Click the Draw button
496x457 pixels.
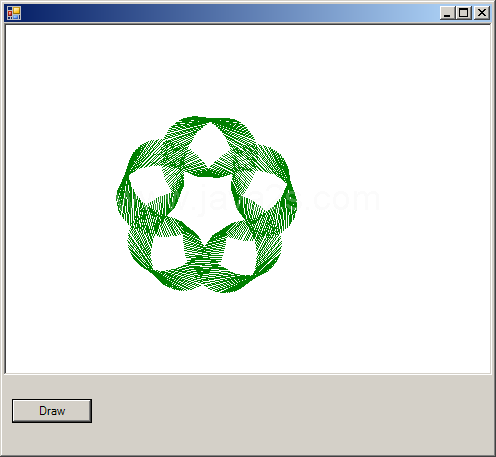coord(52,411)
